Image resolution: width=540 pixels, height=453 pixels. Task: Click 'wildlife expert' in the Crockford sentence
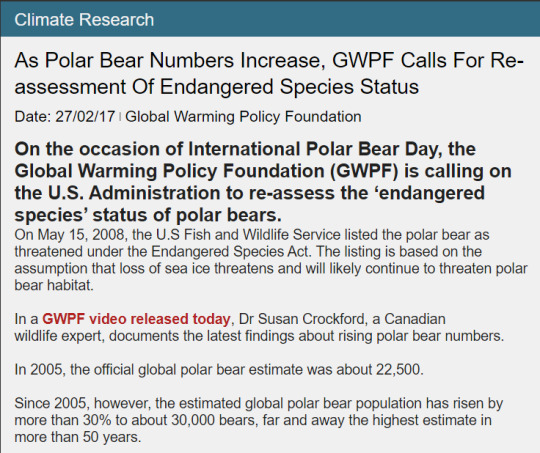click(x=59, y=336)
